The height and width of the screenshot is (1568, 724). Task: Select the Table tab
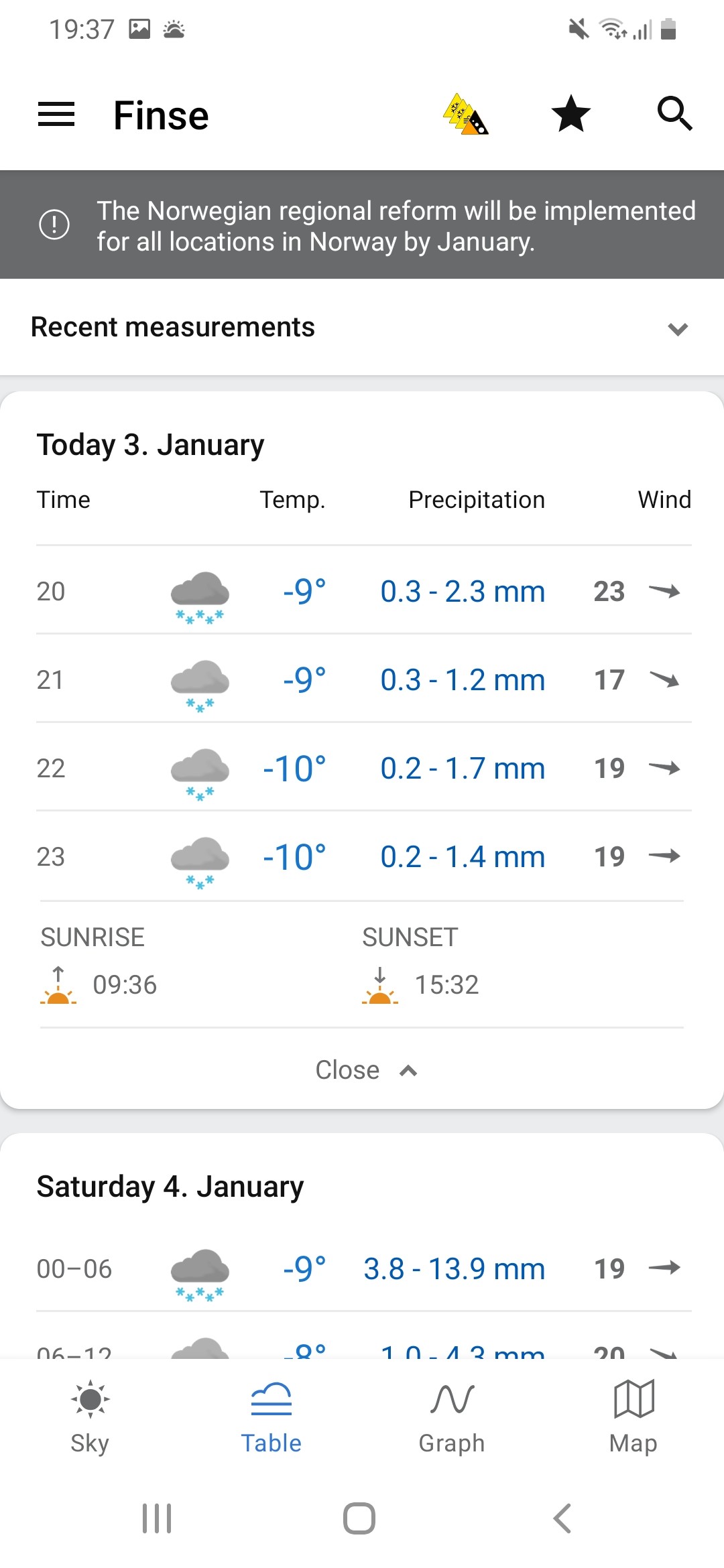(x=271, y=1417)
